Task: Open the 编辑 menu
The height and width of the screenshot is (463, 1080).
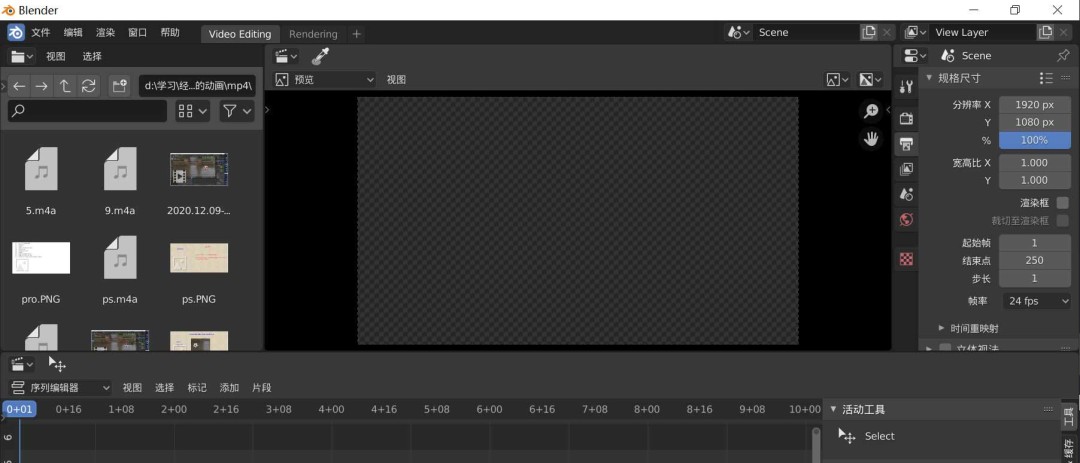Action: point(73,32)
